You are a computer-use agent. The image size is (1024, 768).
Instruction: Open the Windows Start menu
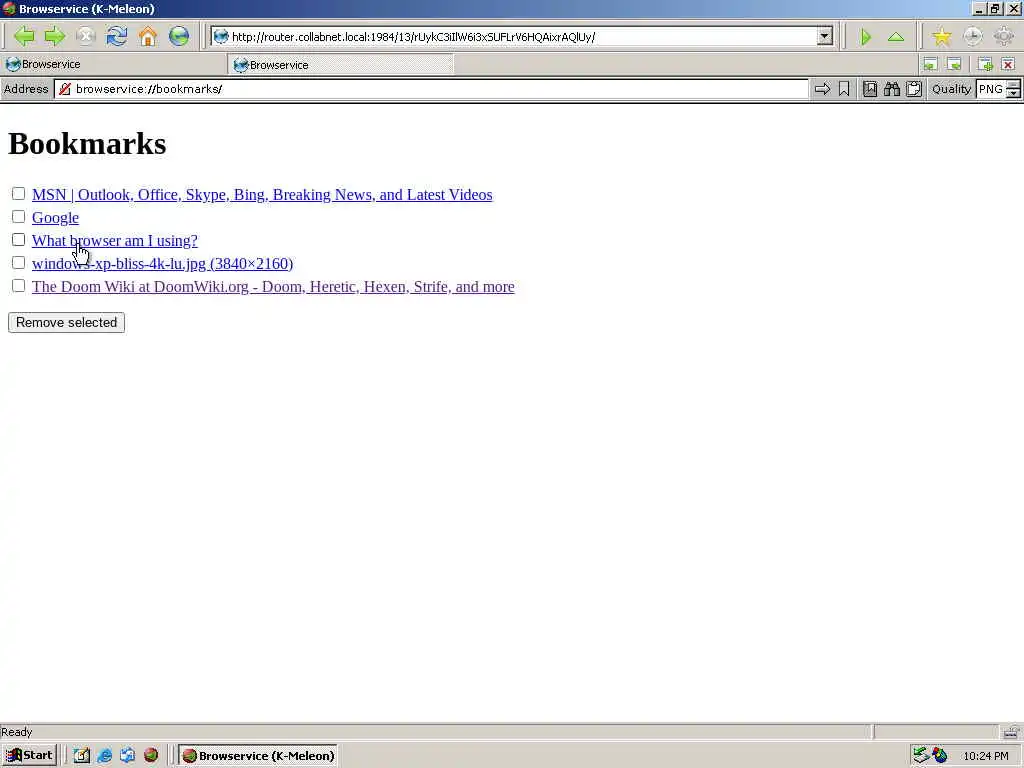click(29, 756)
